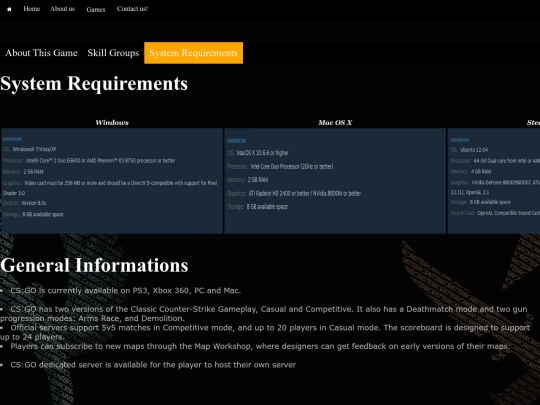The height and width of the screenshot is (405, 540).
Task: Go to the About us page
Action: 62,9
